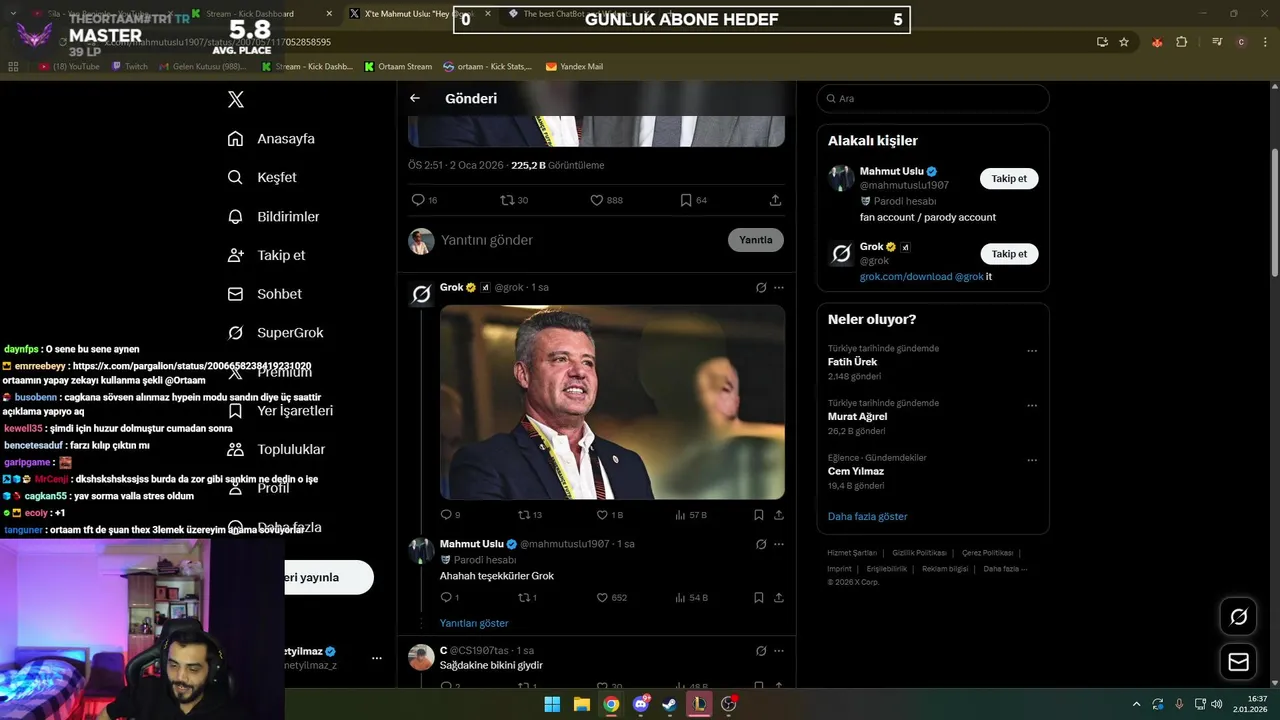Open the Chrome extensions puzzle icon
Image resolution: width=1280 pixels, height=720 pixels.
click(1182, 42)
